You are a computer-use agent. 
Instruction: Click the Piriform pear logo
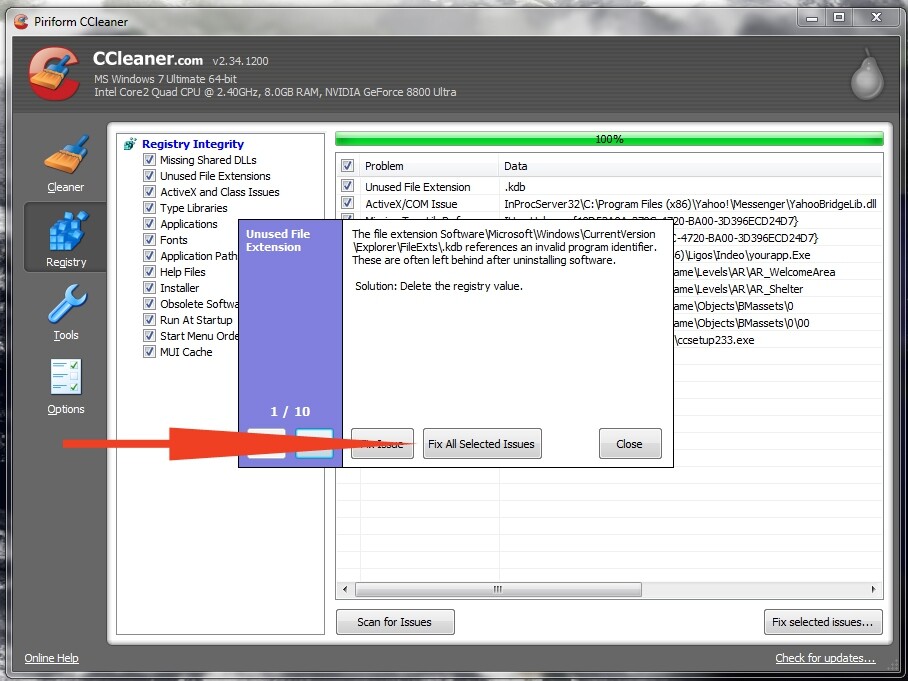coord(867,75)
